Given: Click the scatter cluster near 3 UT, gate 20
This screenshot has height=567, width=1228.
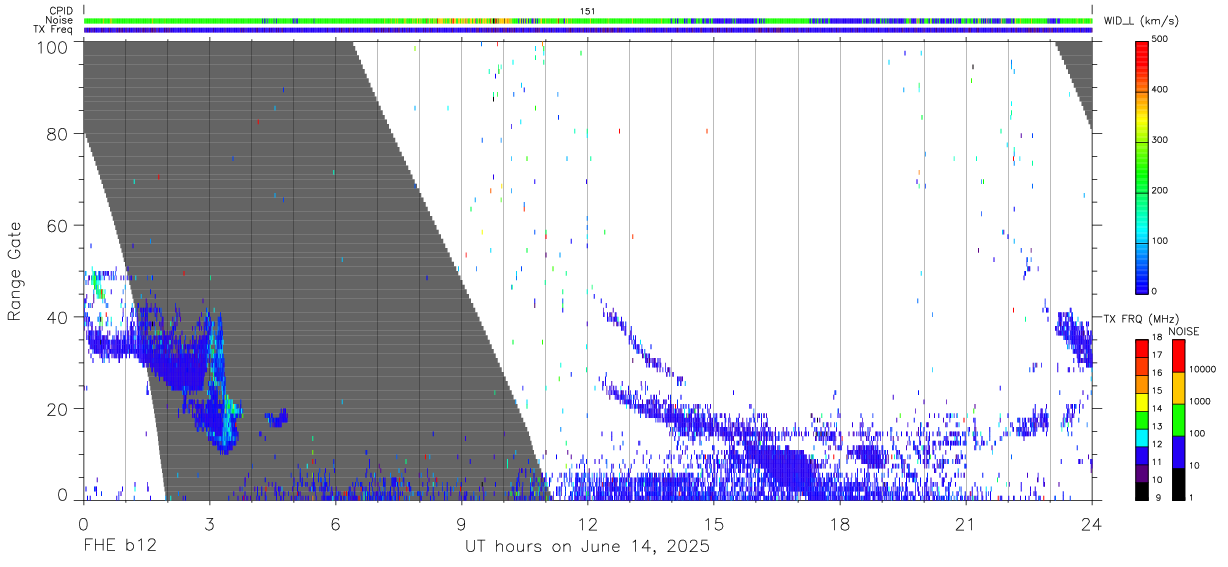Looking at the screenshot, I should (215, 420).
